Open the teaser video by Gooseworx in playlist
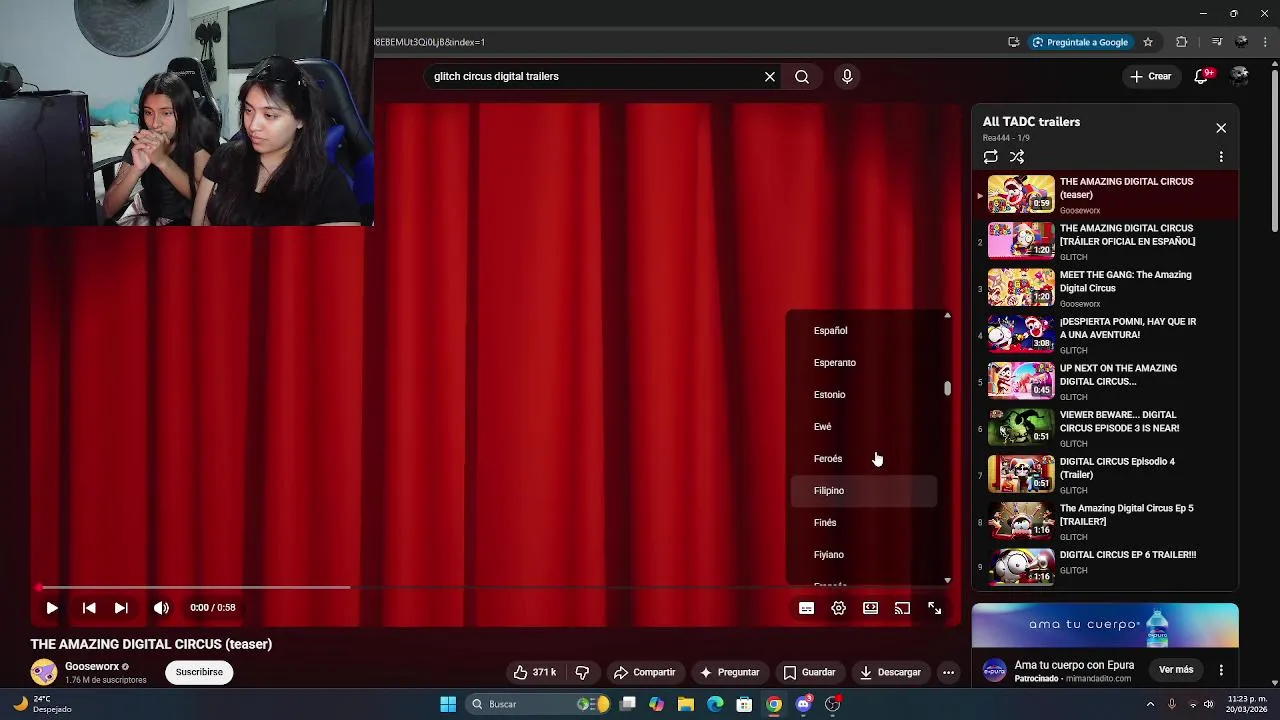 (x=1105, y=195)
